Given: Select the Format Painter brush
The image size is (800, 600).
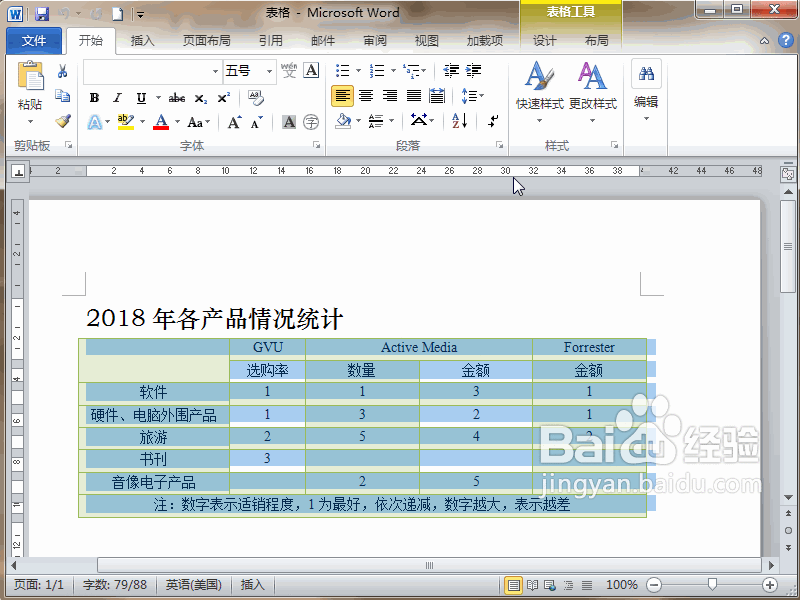Looking at the screenshot, I should tap(63, 121).
